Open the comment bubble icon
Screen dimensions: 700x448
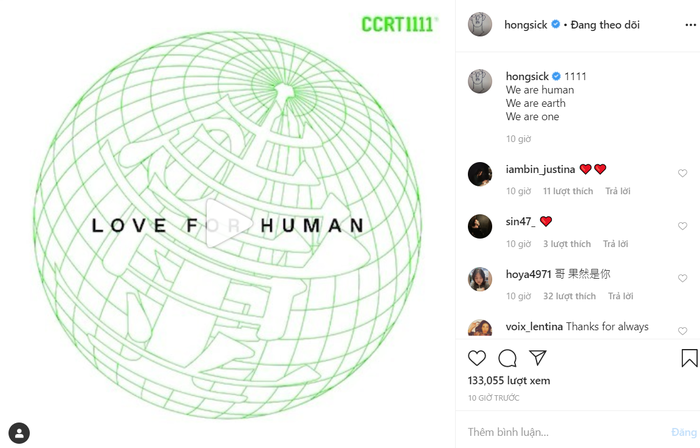(x=508, y=358)
